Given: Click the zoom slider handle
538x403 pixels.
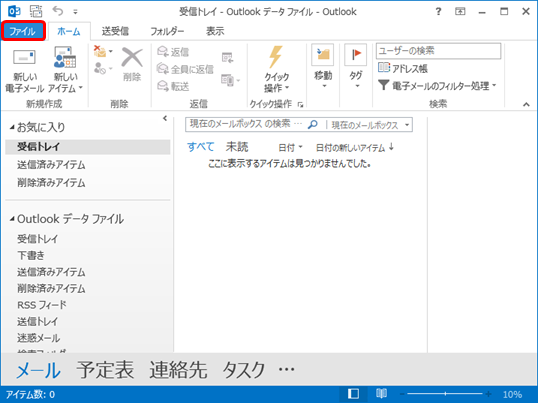Looking at the screenshot, I should [445, 394].
